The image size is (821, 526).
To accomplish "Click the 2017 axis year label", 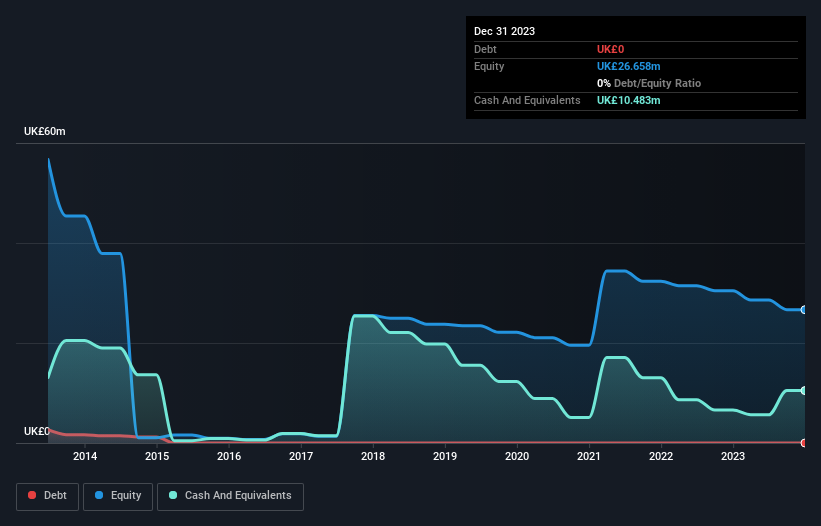I will tap(301, 456).
